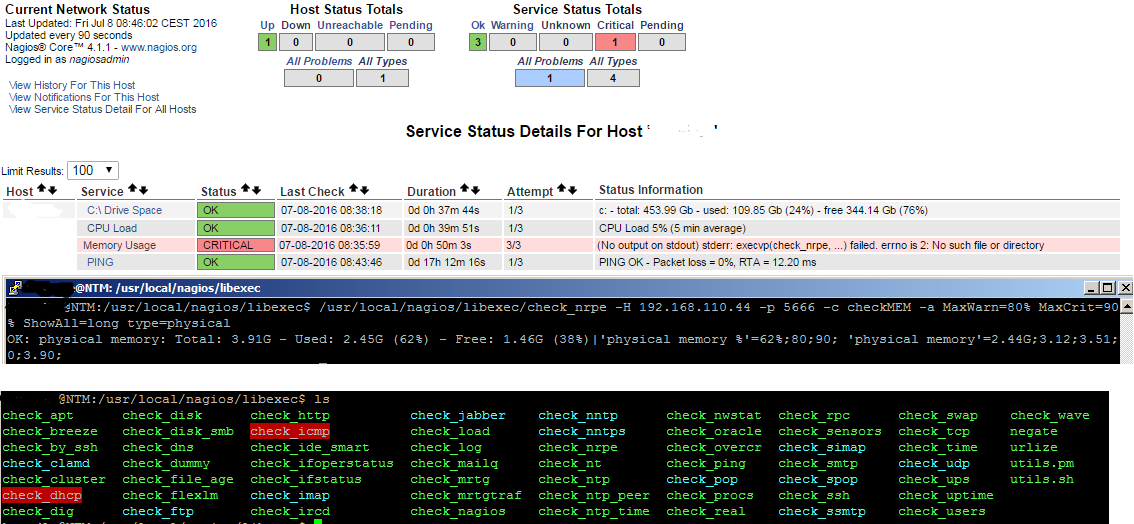
Task: Click the Memory Usage service link
Action: pyautogui.click(x=119, y=245)
